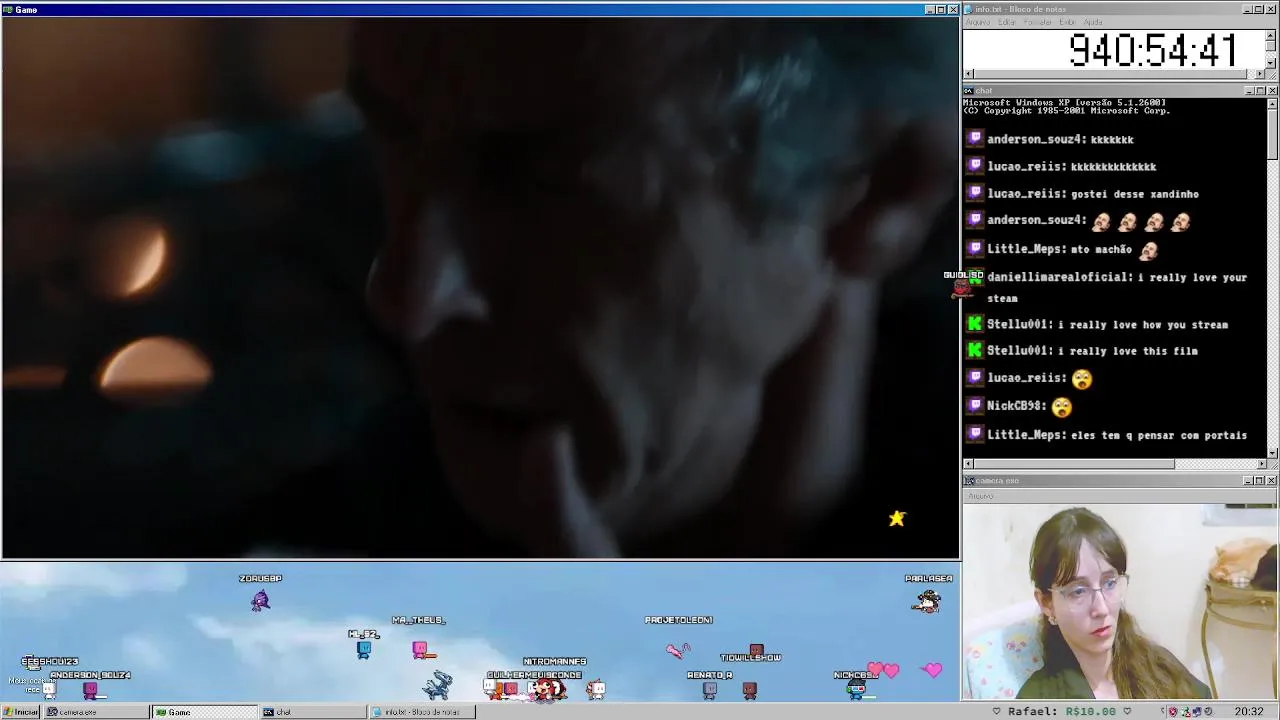The height and width of the screenshot is (720, 1280).
Task: Click the lucao_reiis 'kkkkkkkkkkkkkk' message
Action: [1113, 166]
